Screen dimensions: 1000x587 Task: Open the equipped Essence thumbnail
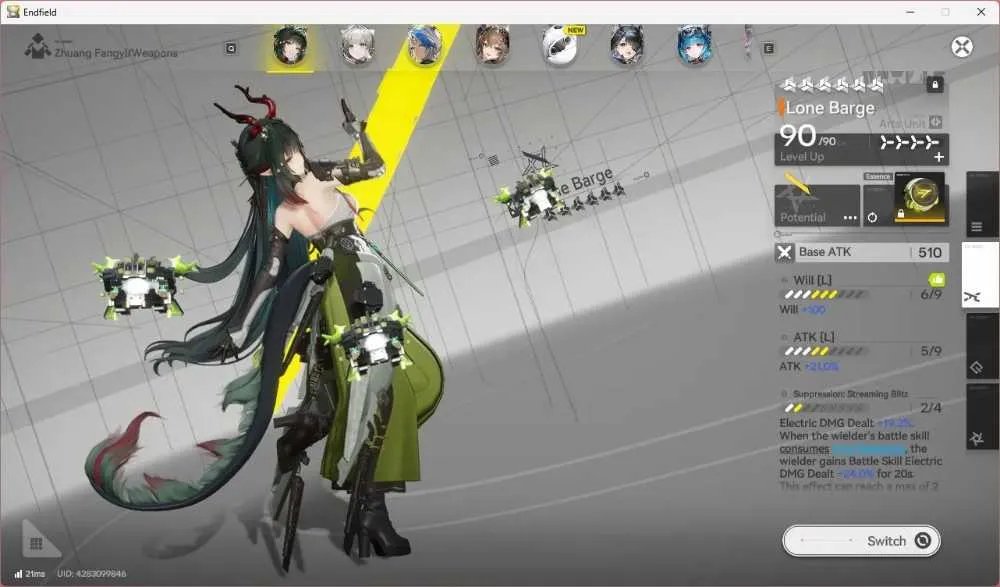pyautogui.click(x=920, y=198)
